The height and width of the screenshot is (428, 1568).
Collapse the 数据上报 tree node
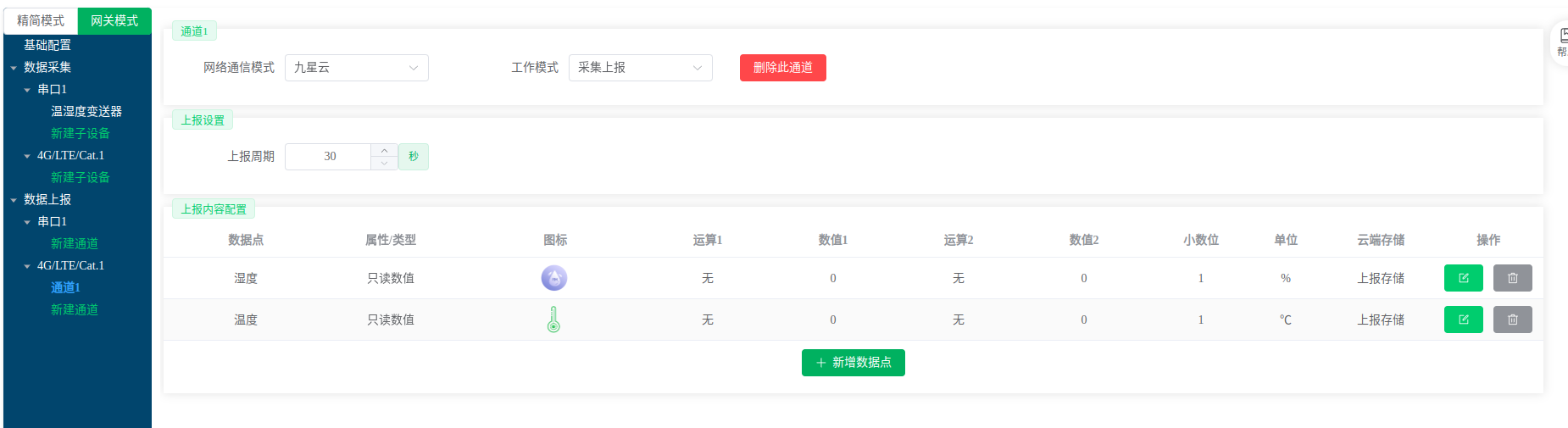pos(14,200)
